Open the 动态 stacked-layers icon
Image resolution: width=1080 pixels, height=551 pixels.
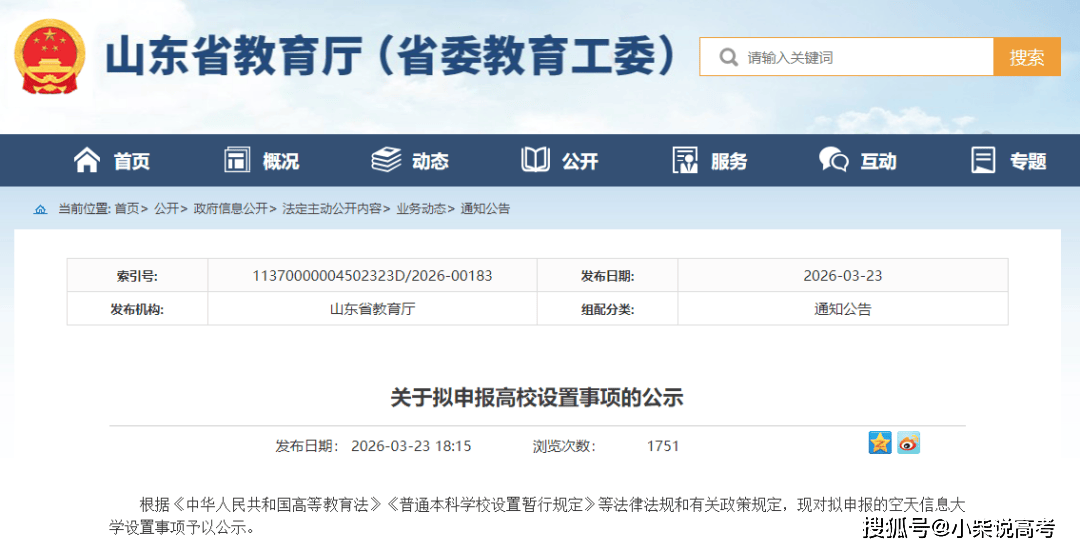click(386, 160)
